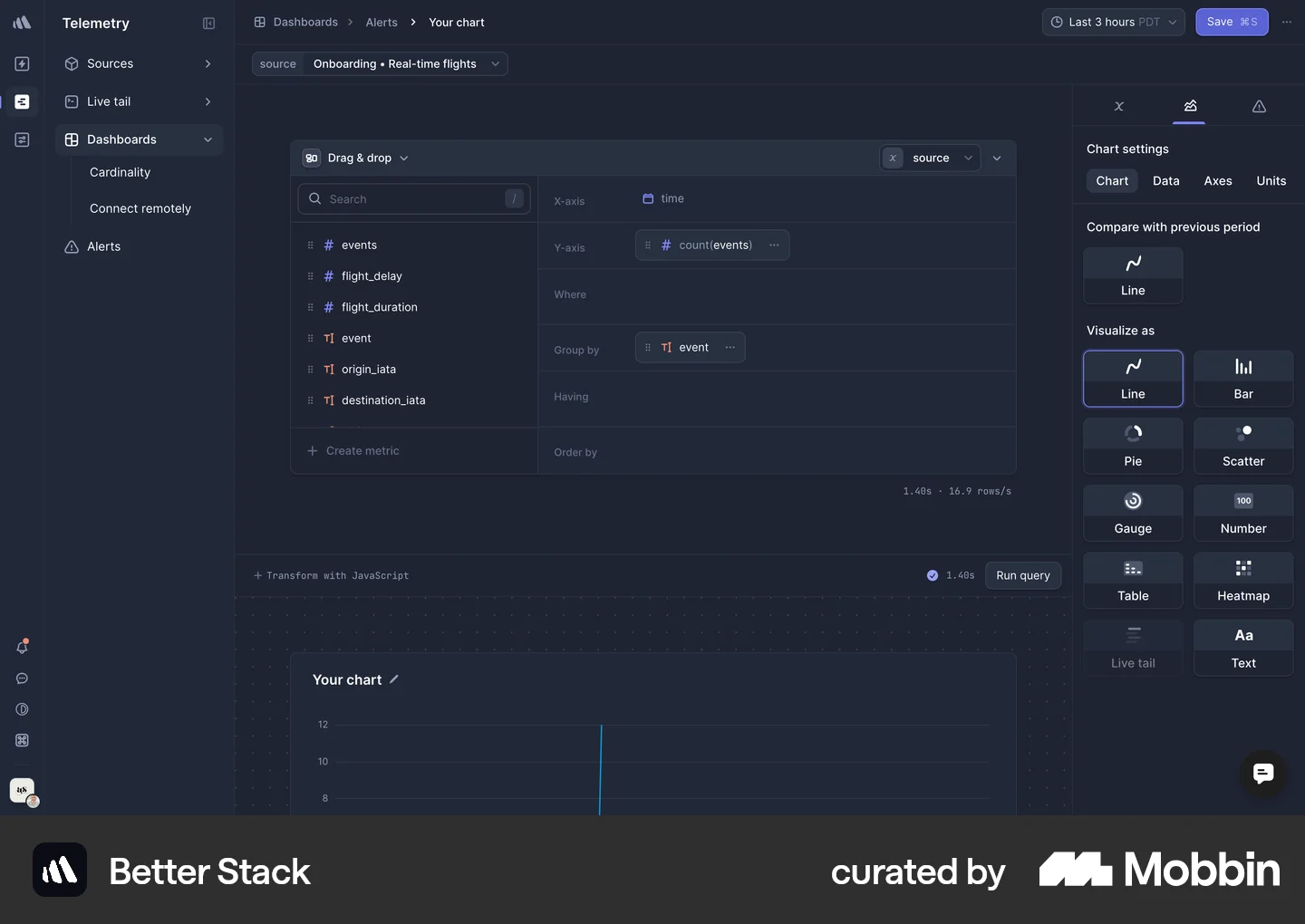The width and height of the screenshot is (1305, 924).
Task: Visualize as Line chart
Action: 1133,379
